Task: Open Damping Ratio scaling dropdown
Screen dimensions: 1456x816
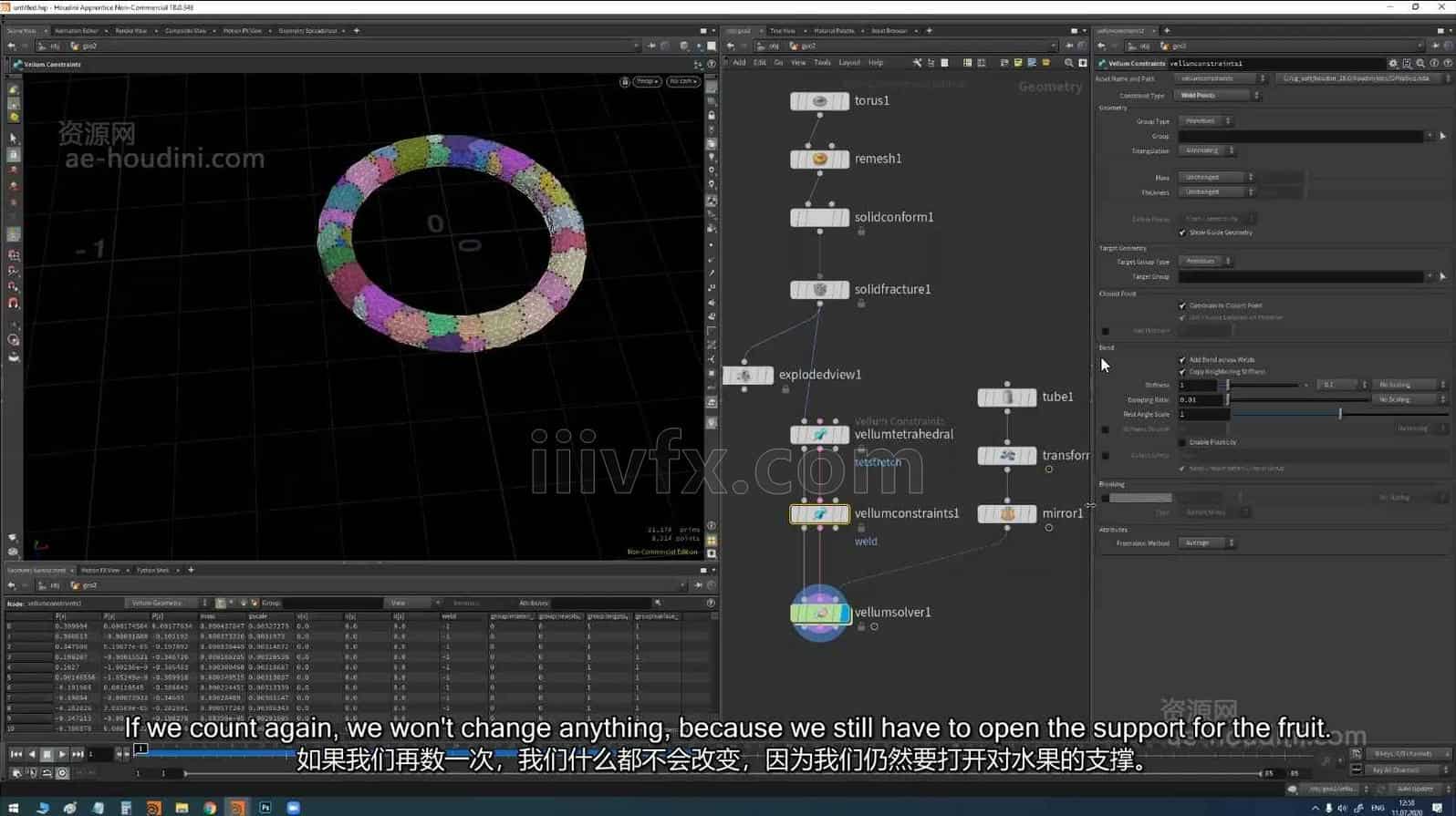Action: [x=1410, y=400]
